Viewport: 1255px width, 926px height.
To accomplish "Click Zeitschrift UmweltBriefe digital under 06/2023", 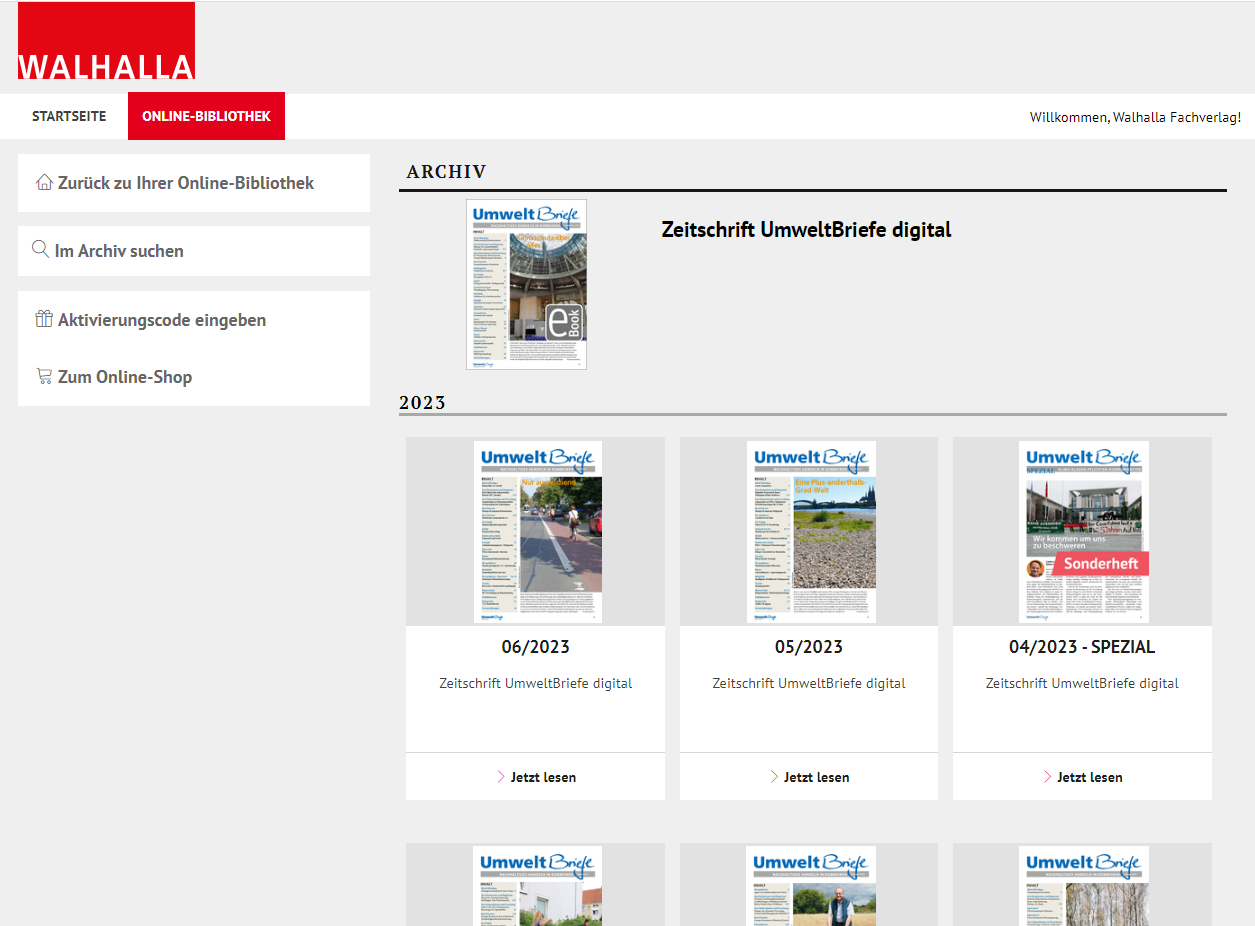I will 535,683.
